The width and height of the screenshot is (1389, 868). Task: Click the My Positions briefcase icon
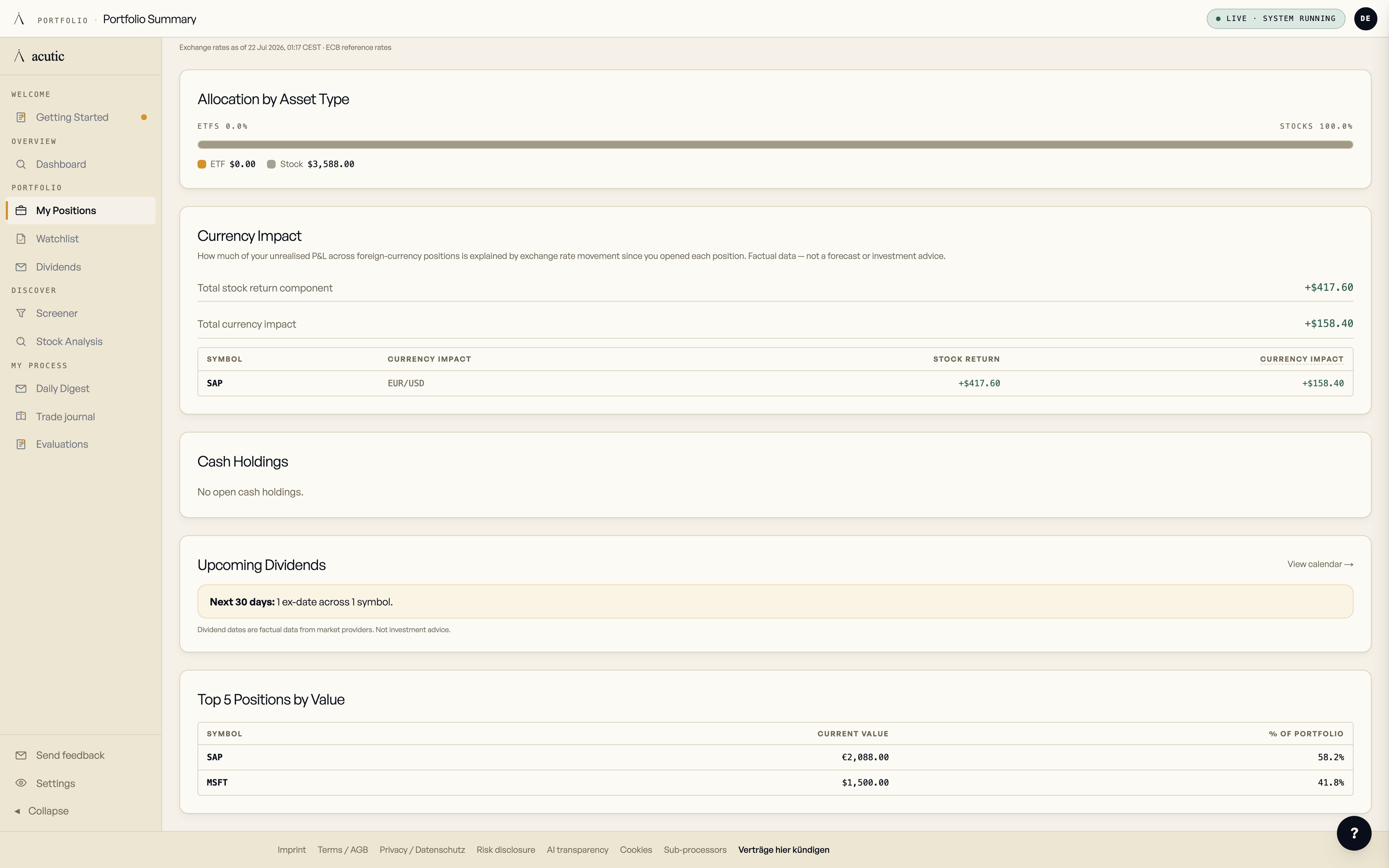[x=21, y=211]
